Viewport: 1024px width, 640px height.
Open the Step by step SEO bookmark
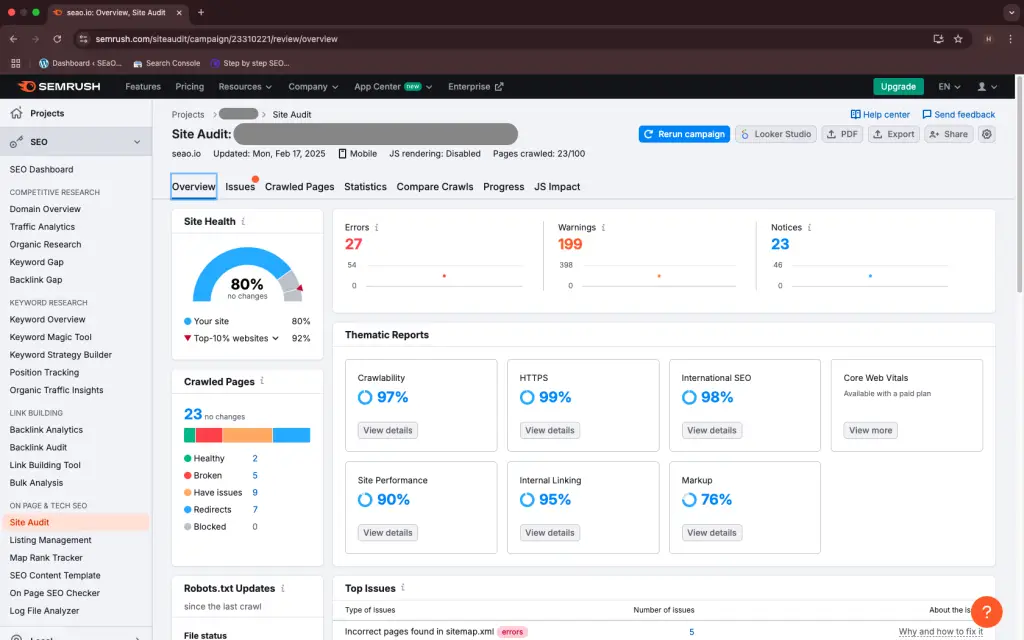(x=250, y=63)
